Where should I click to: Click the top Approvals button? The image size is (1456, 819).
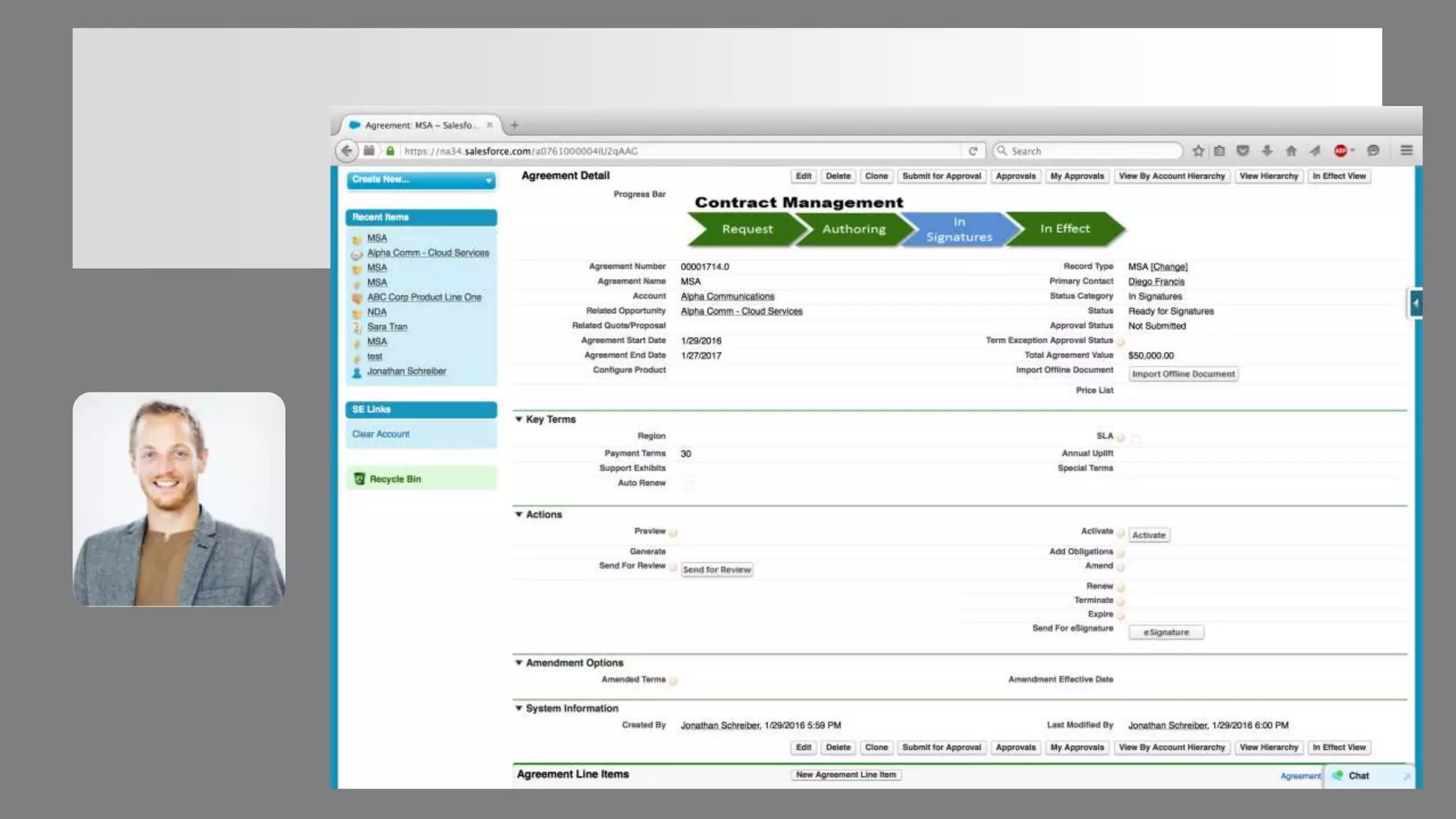click(x=1015, y=176)
